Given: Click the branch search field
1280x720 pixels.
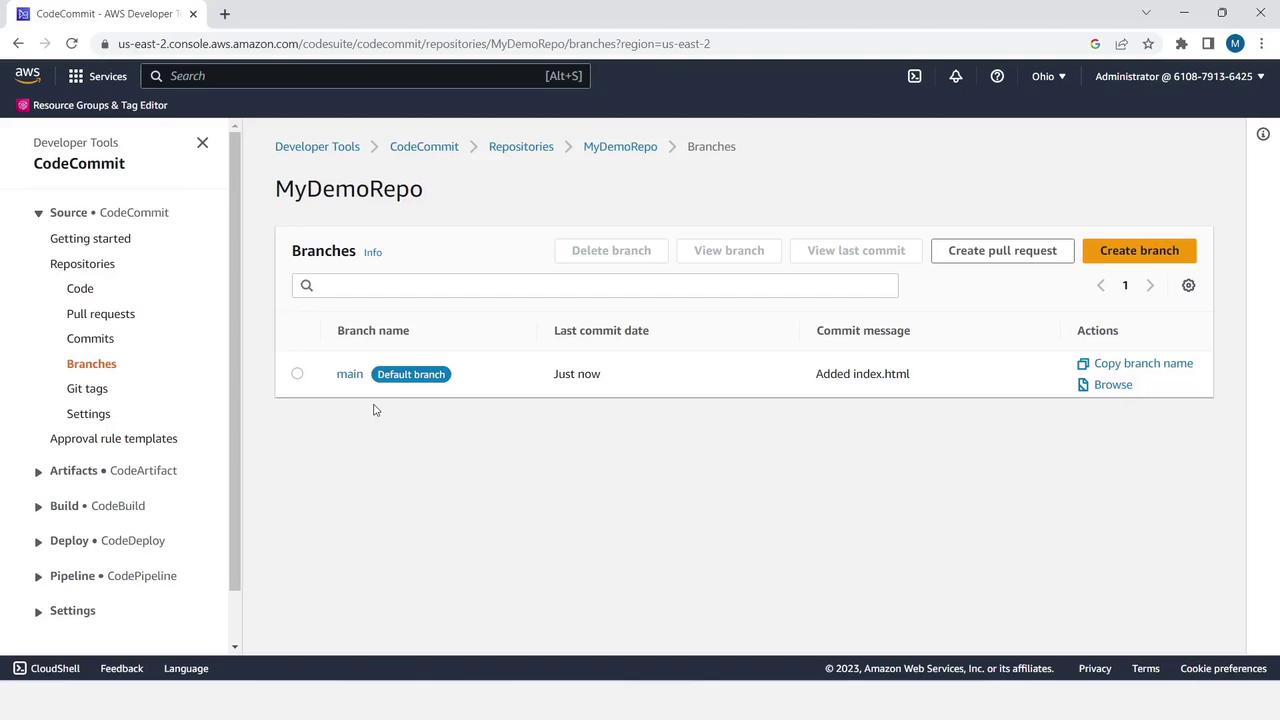Looking at the screenshot, I should pos(595,286).
